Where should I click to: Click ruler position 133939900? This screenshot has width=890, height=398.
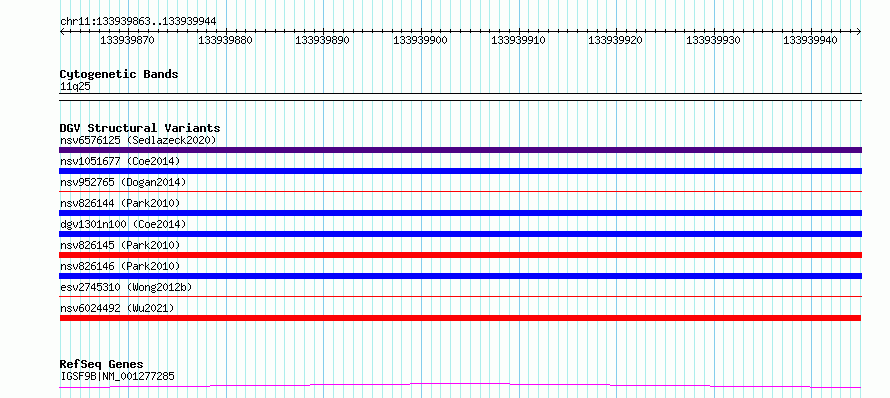[420, 40]
